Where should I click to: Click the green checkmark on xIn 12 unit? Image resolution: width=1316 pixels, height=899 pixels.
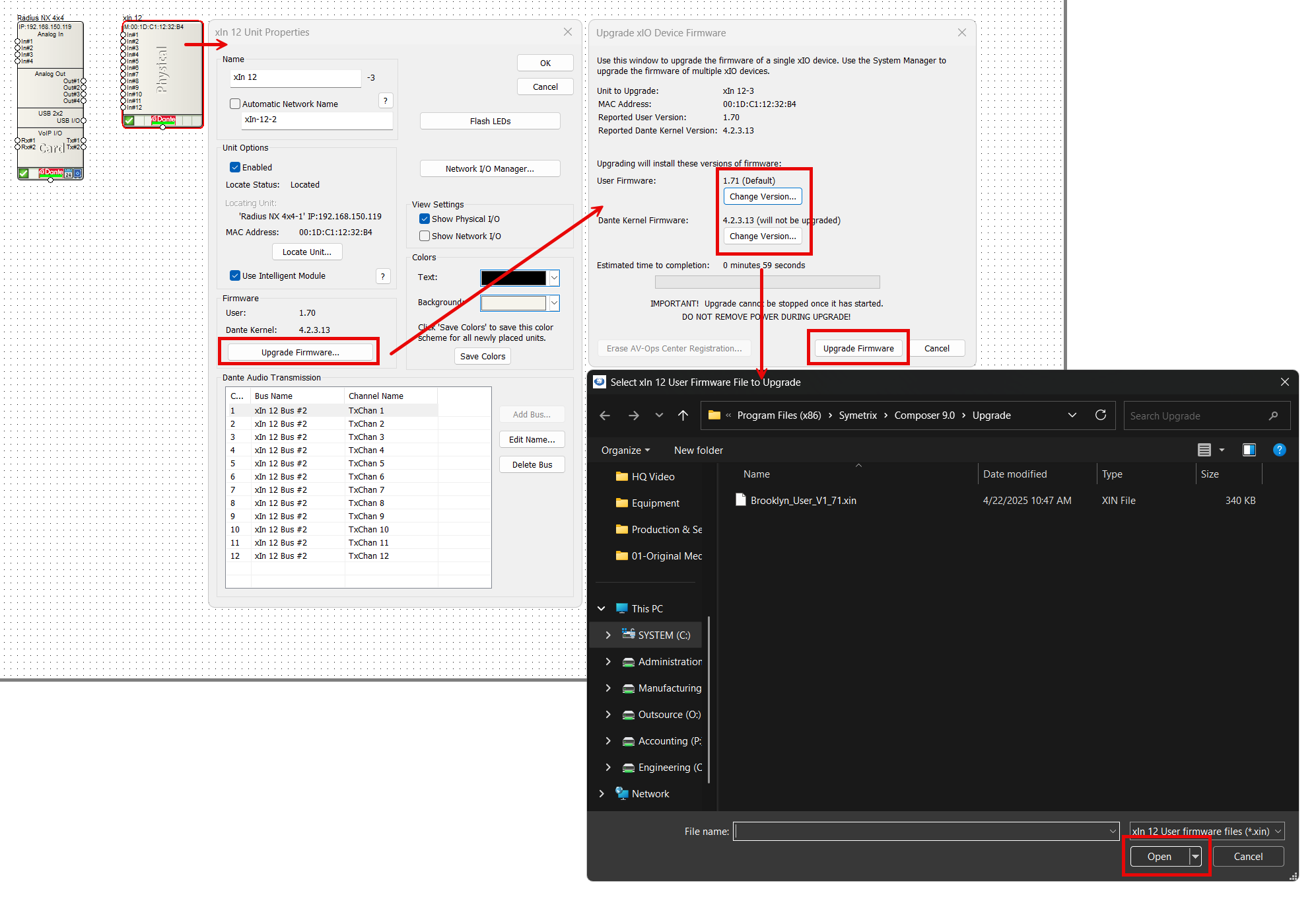129,120
